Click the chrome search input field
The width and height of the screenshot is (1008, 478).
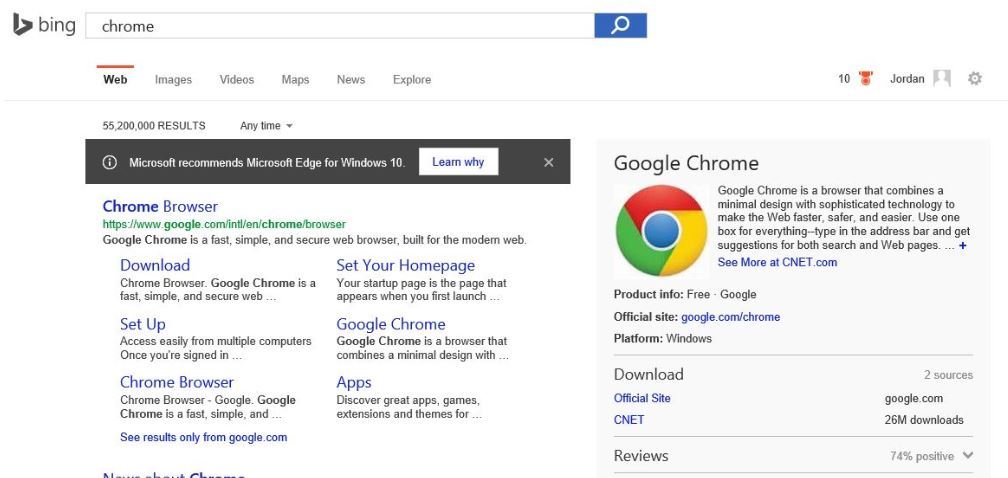pyautogui.click(x=340, y=26)
